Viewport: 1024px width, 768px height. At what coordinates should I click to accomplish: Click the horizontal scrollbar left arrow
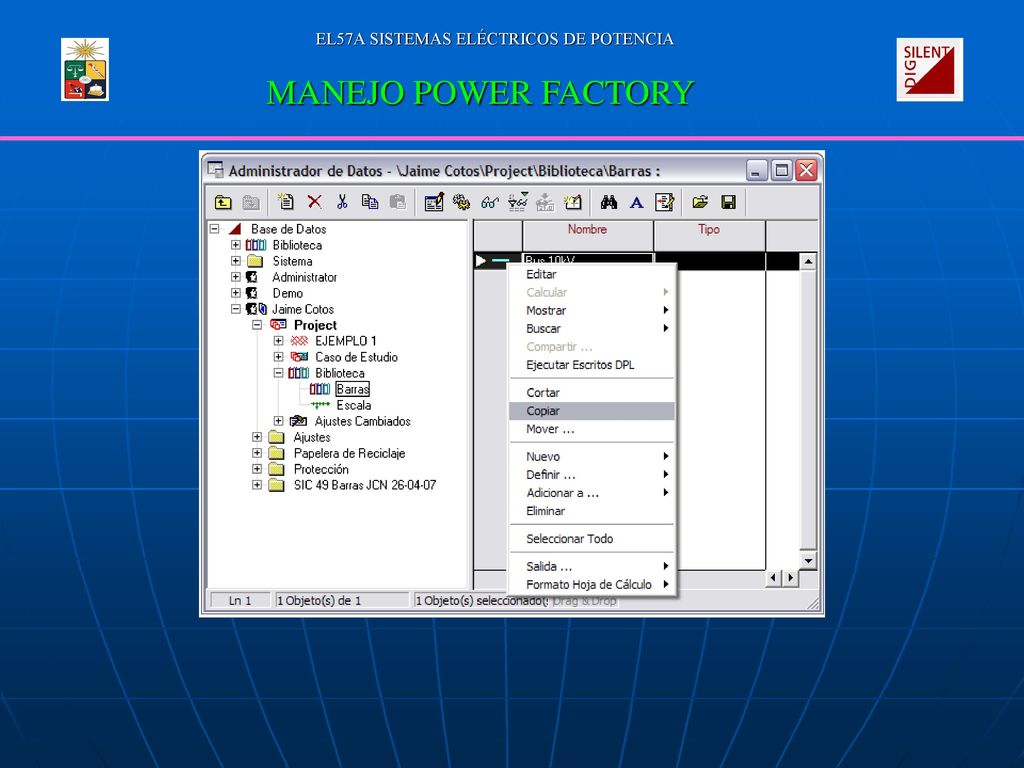[x=774, y=577]
